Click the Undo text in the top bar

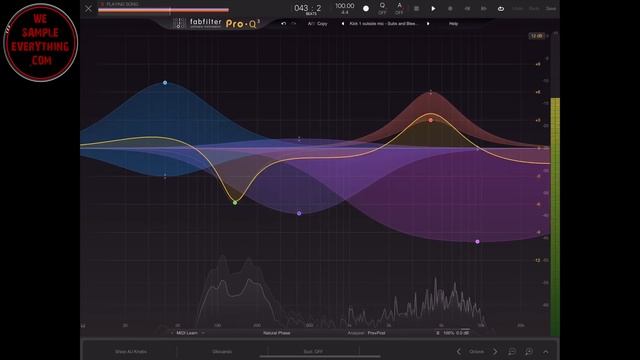point(517,8)
